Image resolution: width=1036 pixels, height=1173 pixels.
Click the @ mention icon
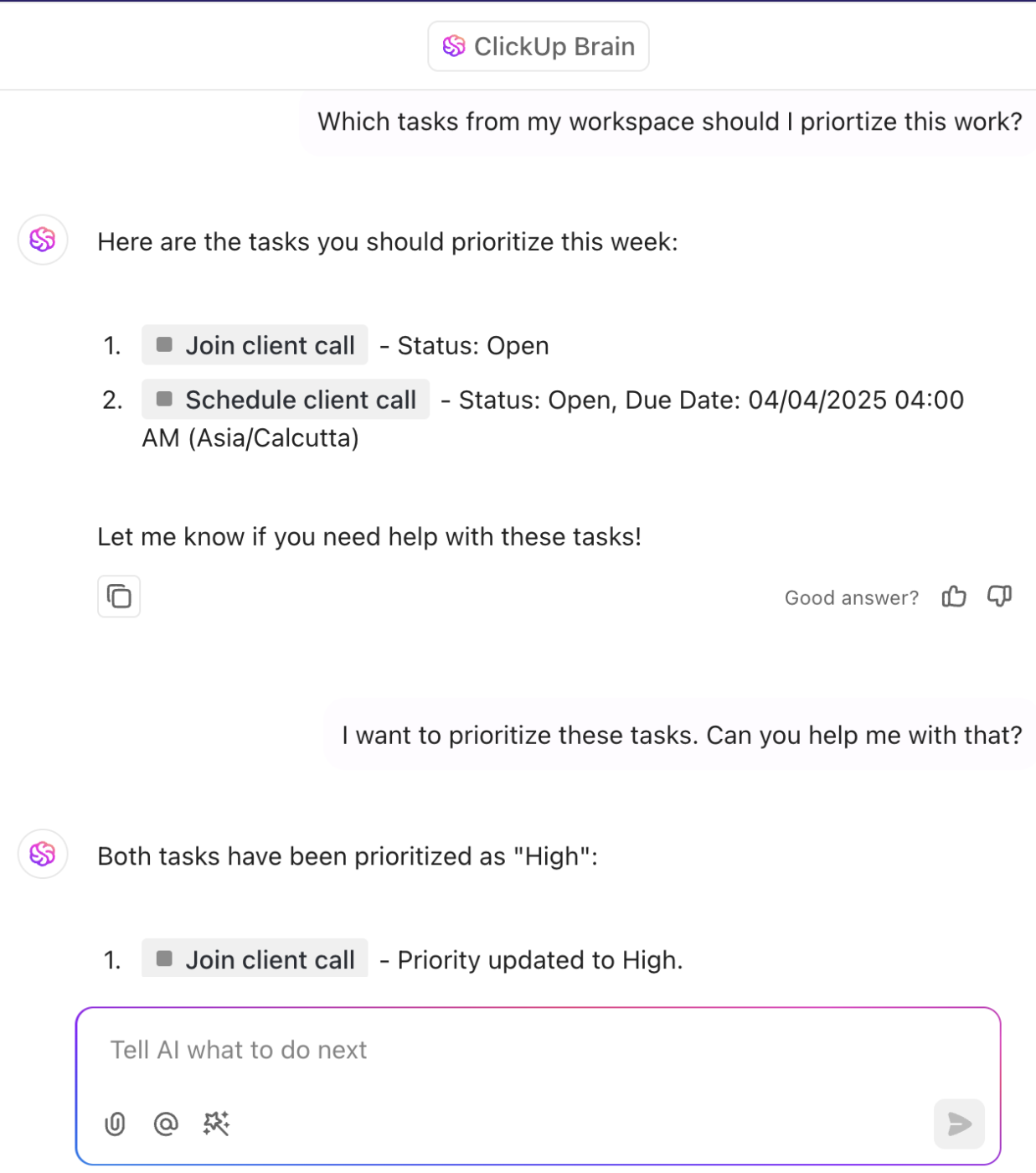pos(166,1124)
